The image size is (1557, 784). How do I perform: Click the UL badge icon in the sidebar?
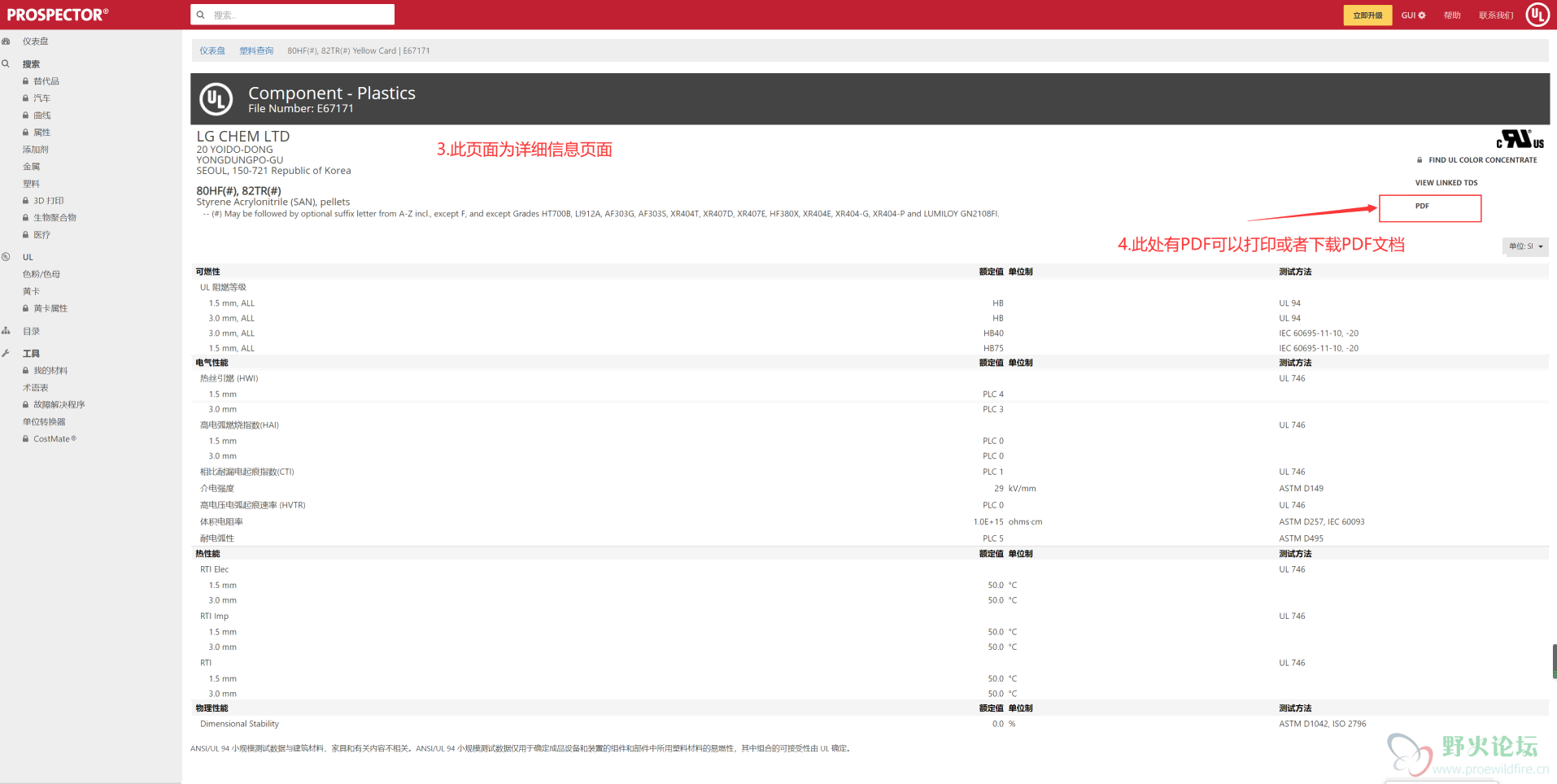coord(7,257)
